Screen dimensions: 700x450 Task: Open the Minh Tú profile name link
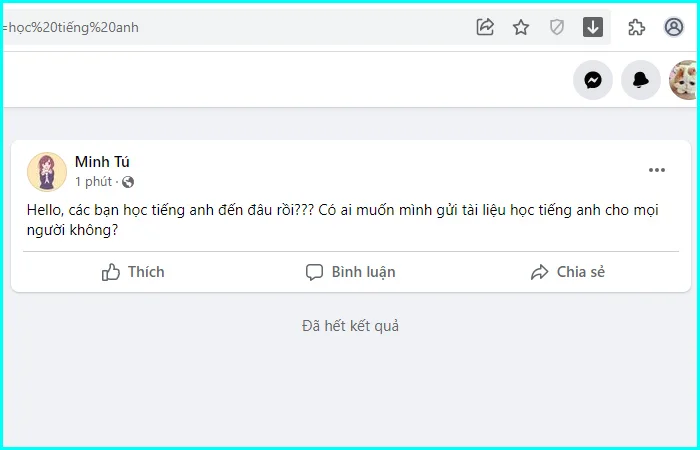(102, 162)
